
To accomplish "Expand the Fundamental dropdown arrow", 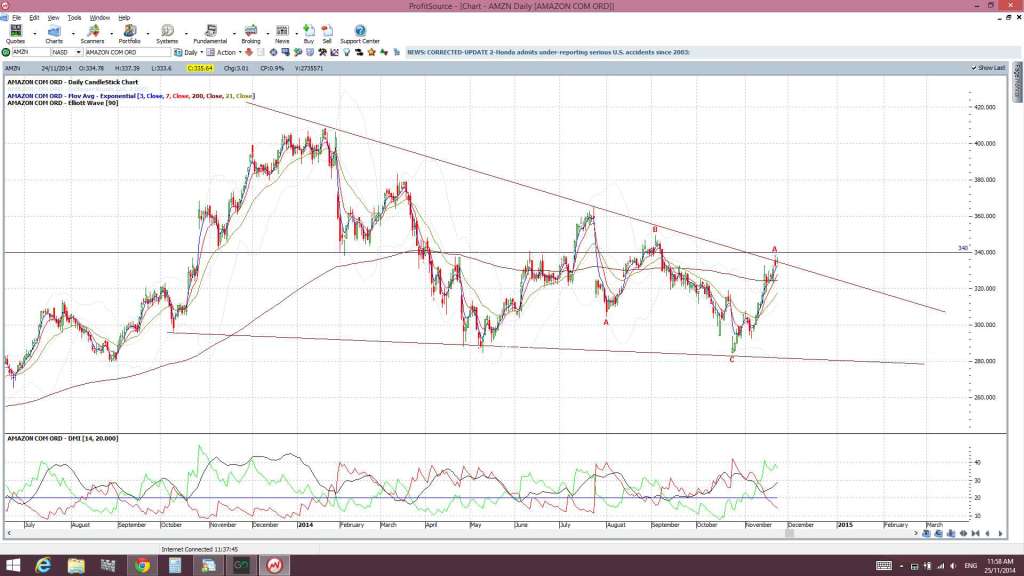I will click(x=234, y=33).
